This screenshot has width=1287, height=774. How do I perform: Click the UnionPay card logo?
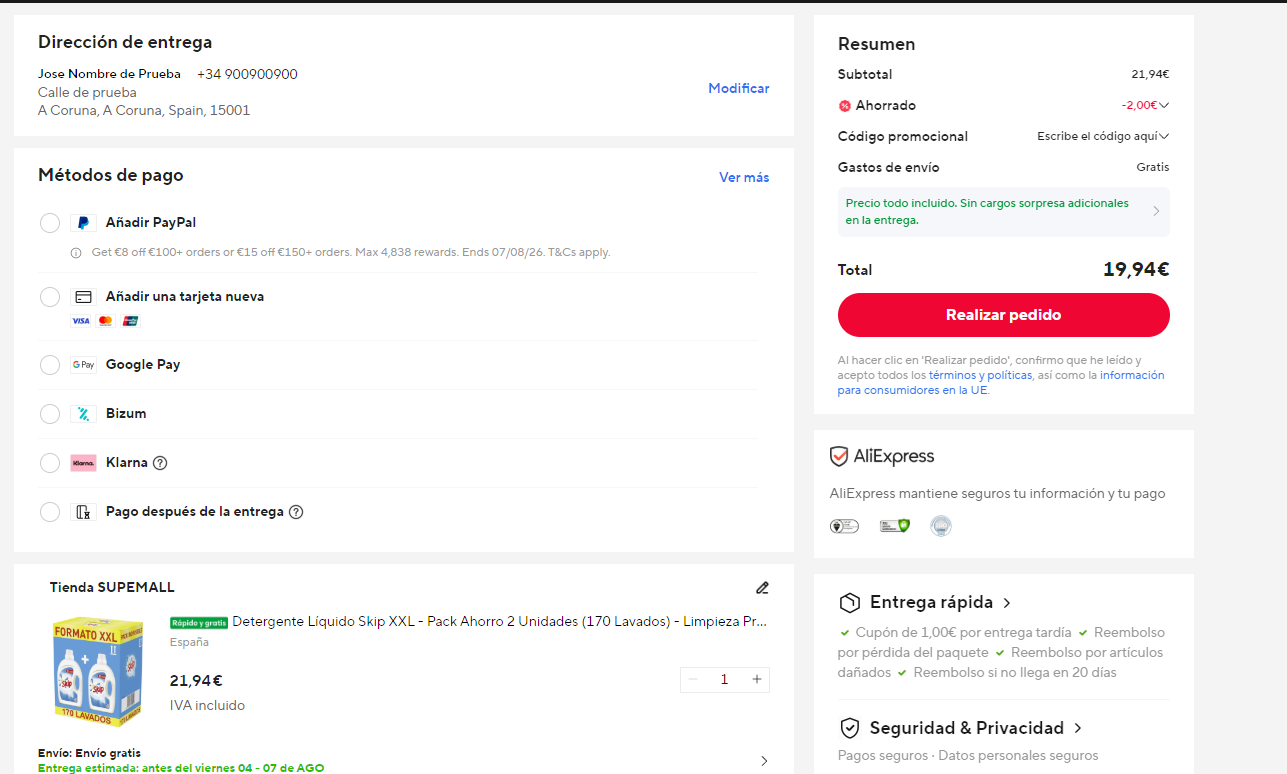click(130, 321)
